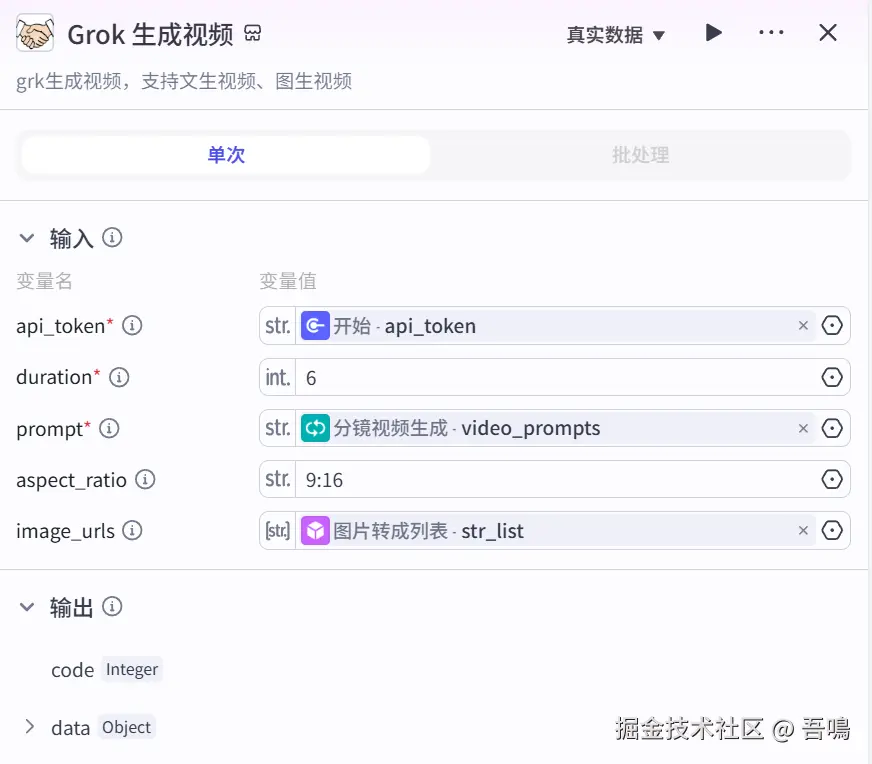Expand the data Object output
The image size is (872, 764).
[29, 726]
